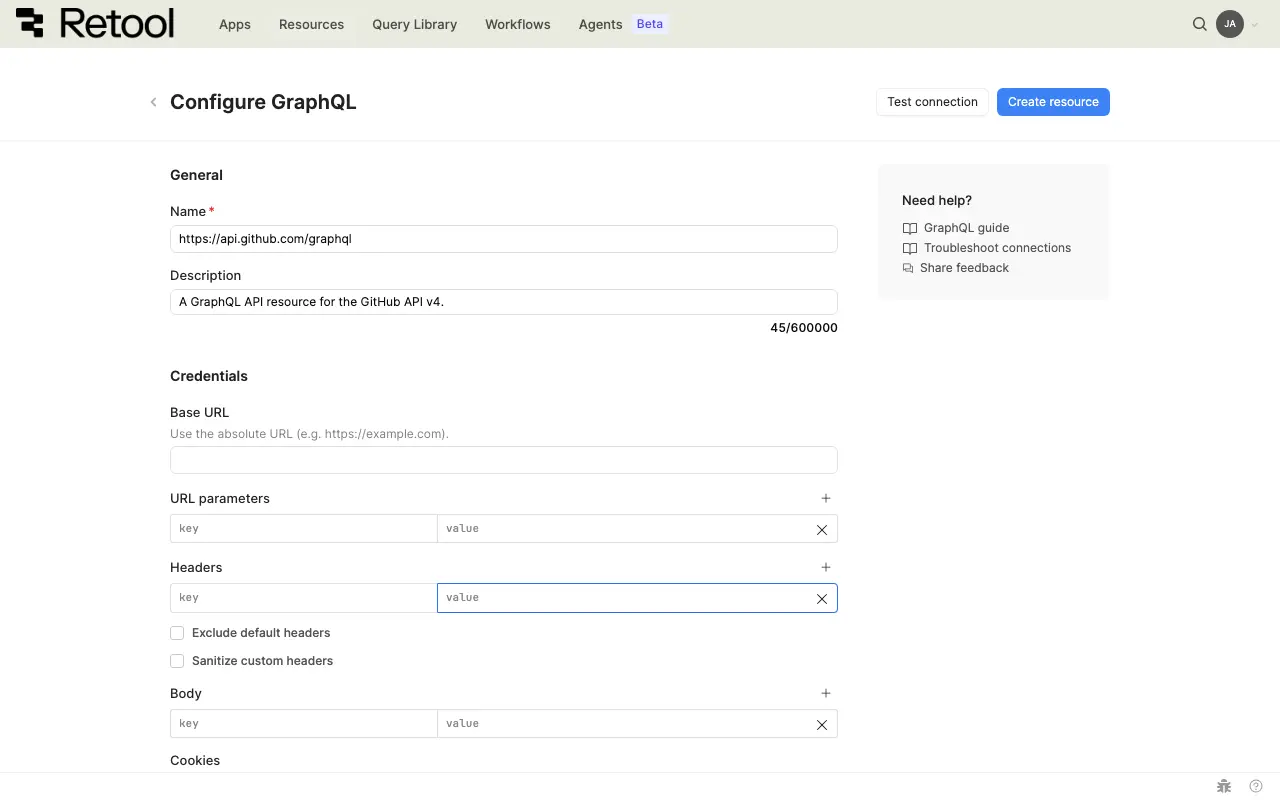The height and width of the screenshot is (800, 1280).
Task: Delete the Headers row using X icon
Action: coord(822,598)
